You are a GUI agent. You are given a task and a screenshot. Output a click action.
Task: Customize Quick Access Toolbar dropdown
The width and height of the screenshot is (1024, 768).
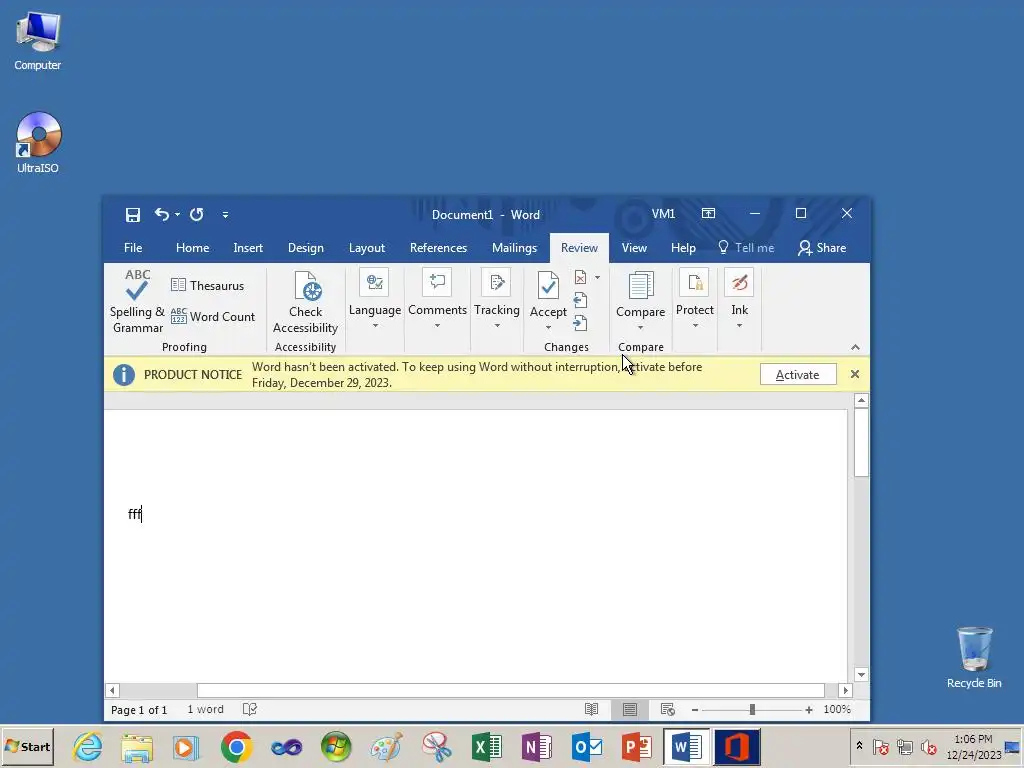(x=225, y=215)
